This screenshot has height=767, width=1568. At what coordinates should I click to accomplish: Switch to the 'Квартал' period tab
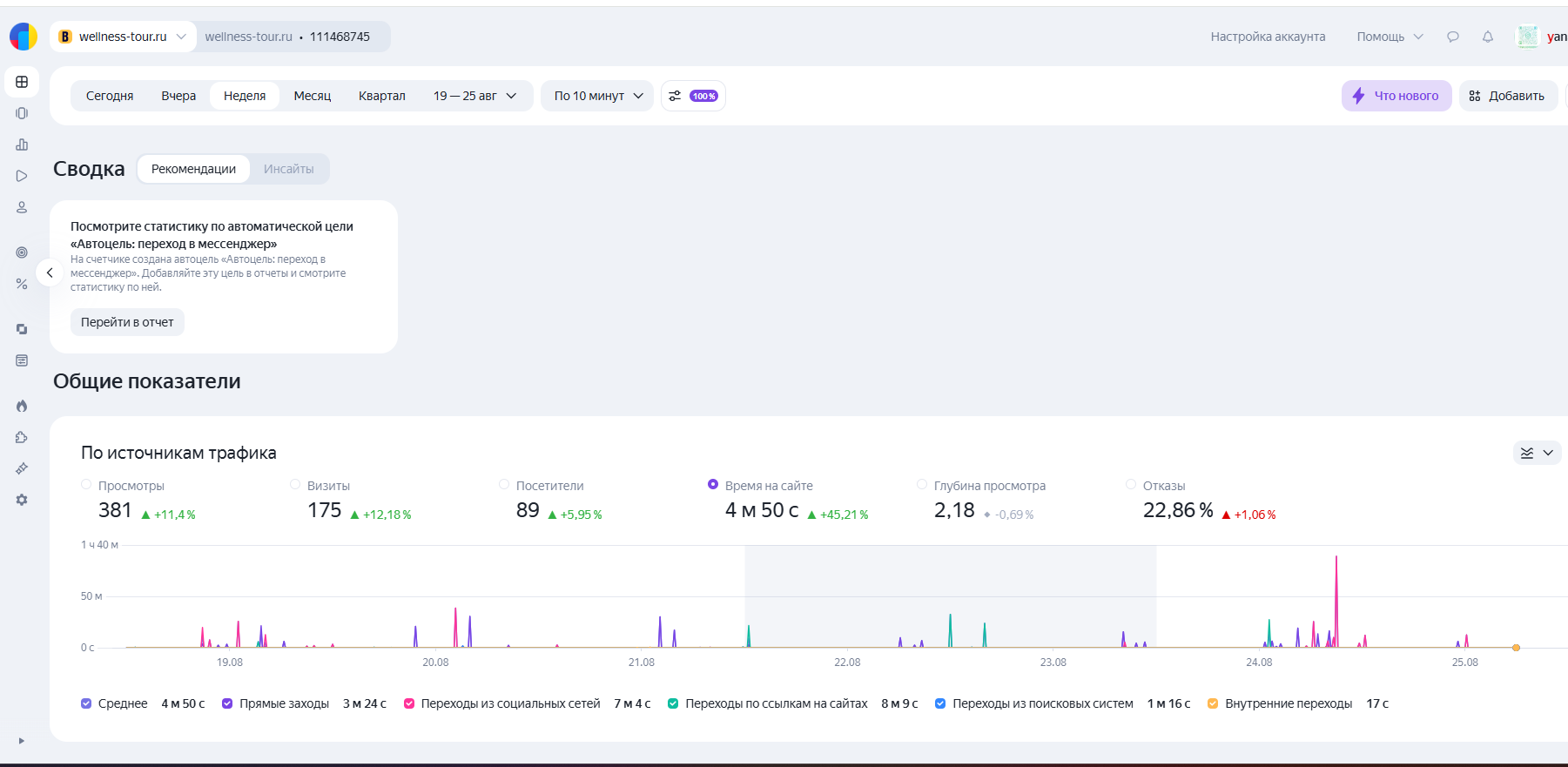(x=382, y=96)
